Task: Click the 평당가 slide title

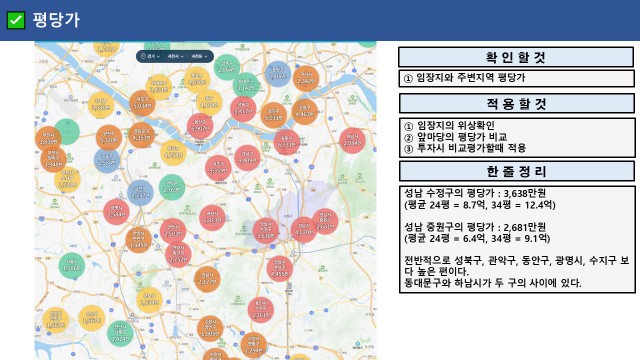Action: [x=56, y=20]
